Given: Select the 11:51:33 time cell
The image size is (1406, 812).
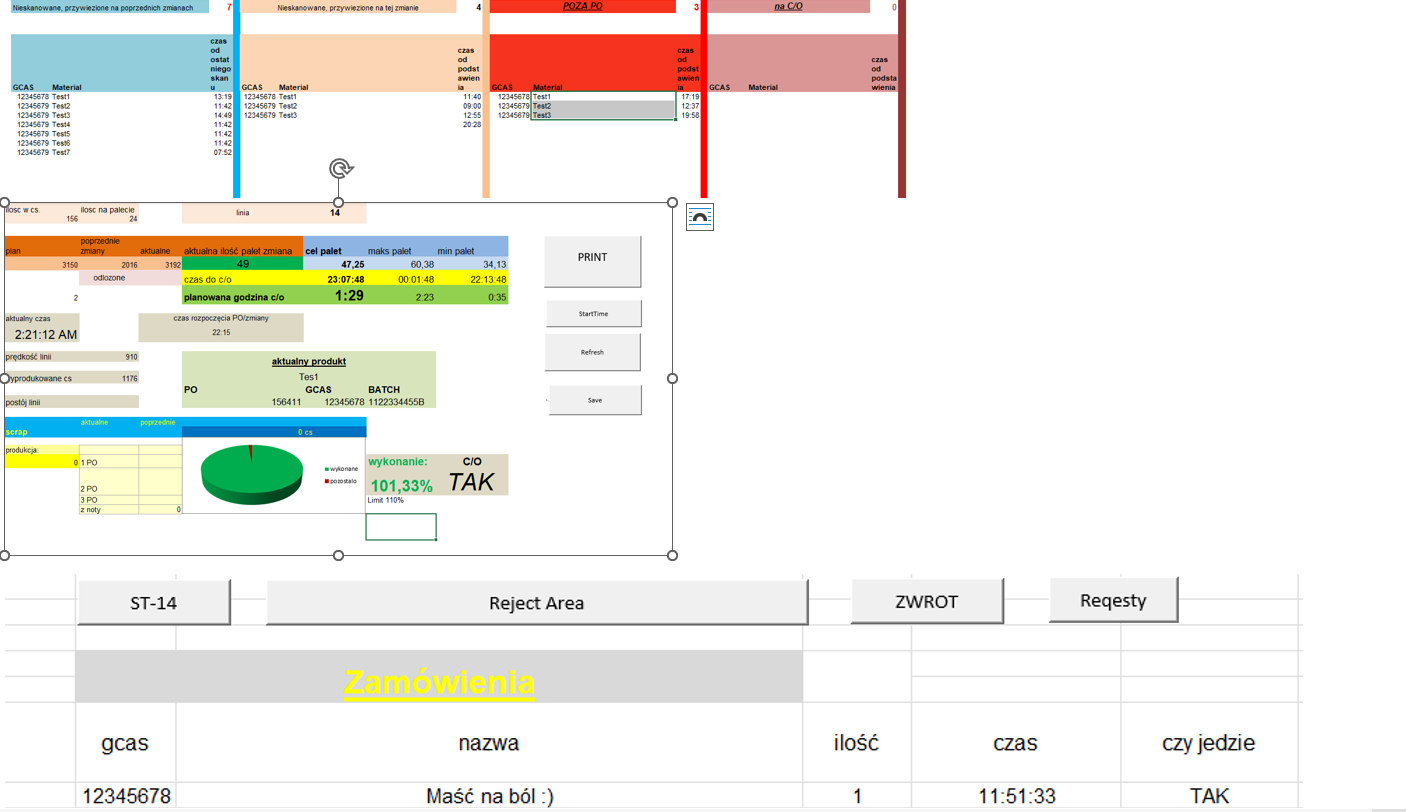Looking at the screenshot, I should [1015, 796].
